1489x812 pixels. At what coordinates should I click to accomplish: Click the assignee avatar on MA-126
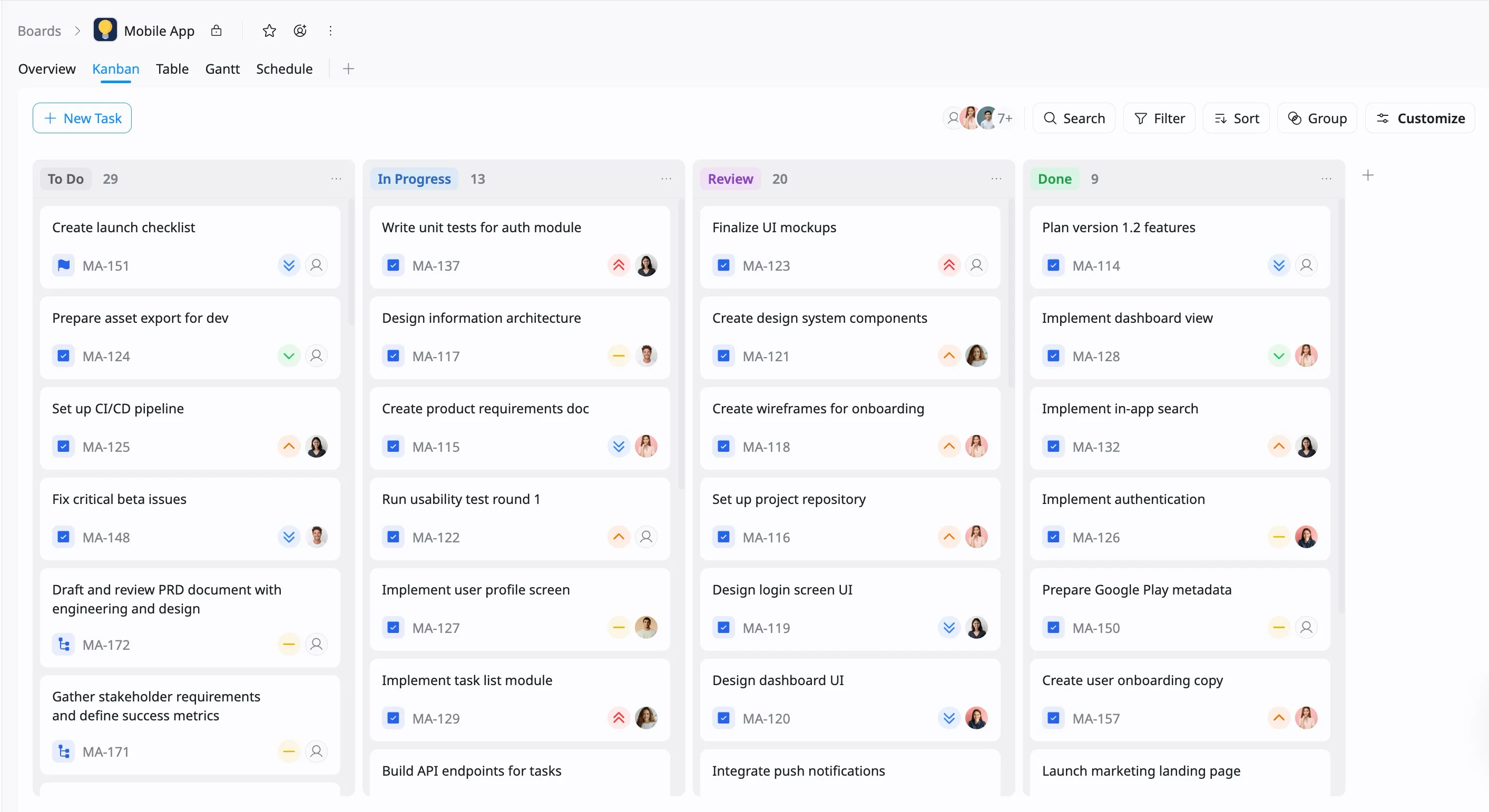[1306, 537]
